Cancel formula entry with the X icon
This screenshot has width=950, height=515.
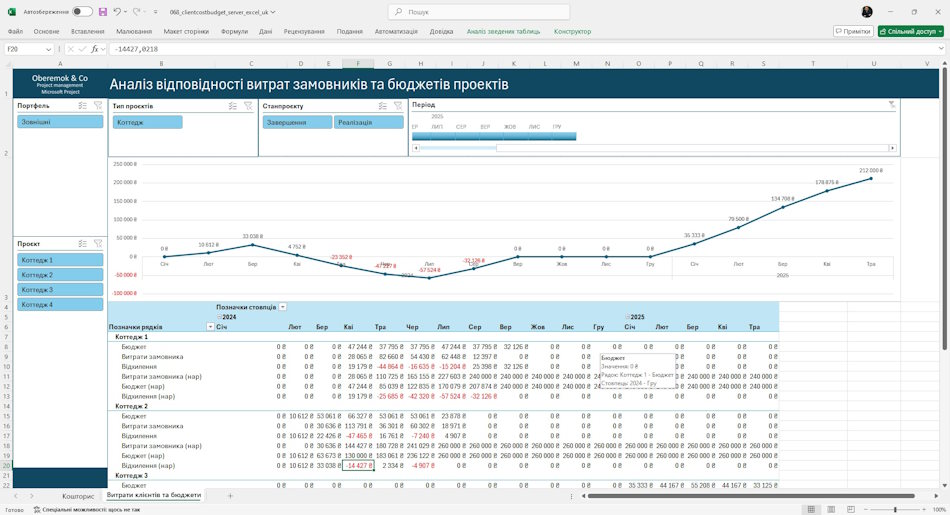71,49
